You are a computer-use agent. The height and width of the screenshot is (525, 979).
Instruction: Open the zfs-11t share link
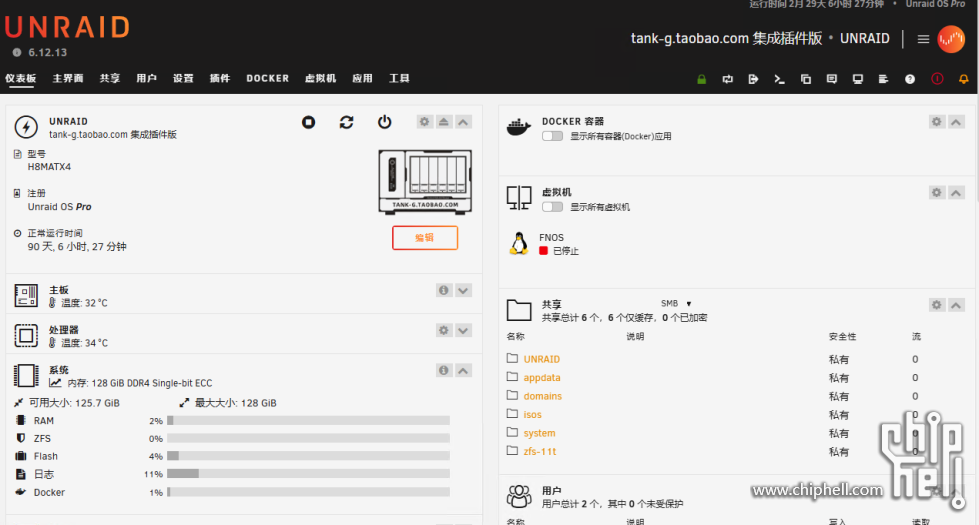click(540, 451)
